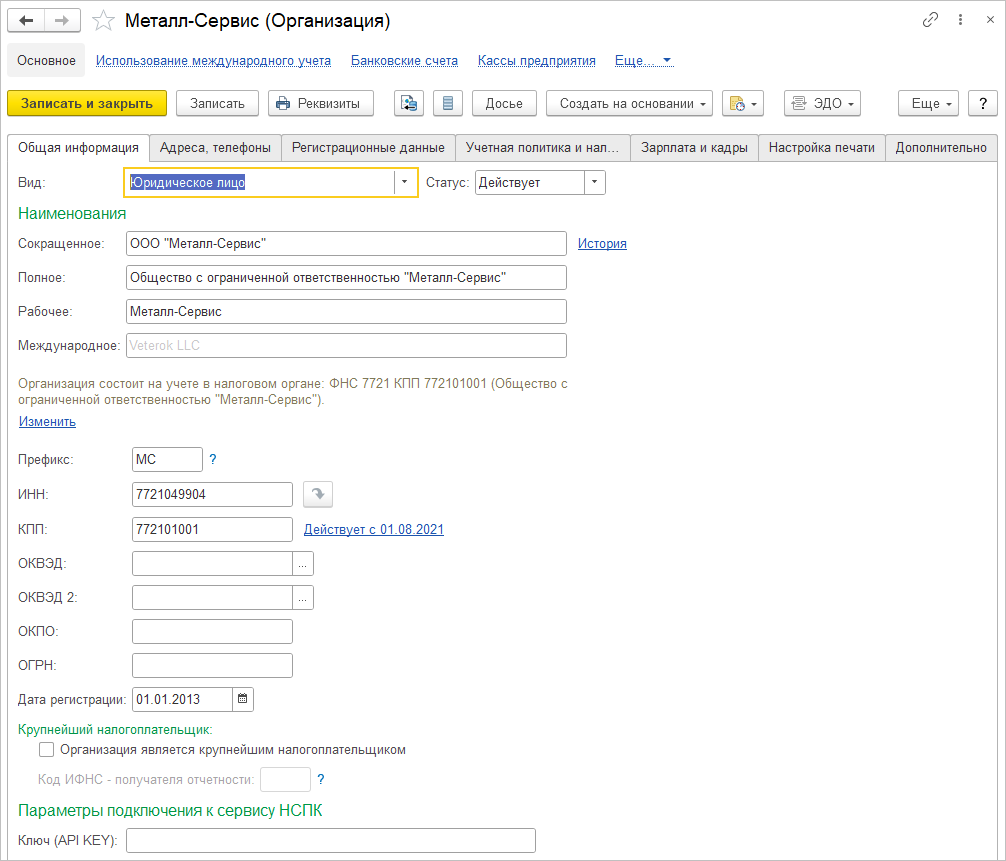The height and width of the screenshot is (861, 1006).
Task: Click the document copy icon left of Досье
Action: (x=409, y=103)
